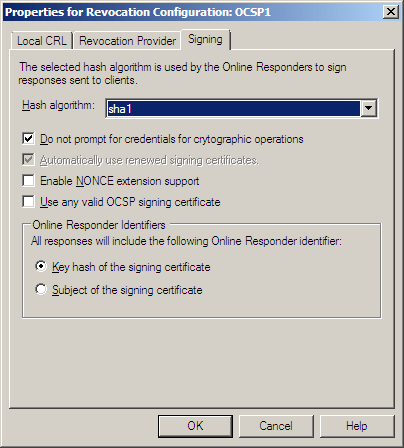The image size is (404, 448).
Task: Open Help for this dialog
Action: pyautogui.click(x=357, y=426)
